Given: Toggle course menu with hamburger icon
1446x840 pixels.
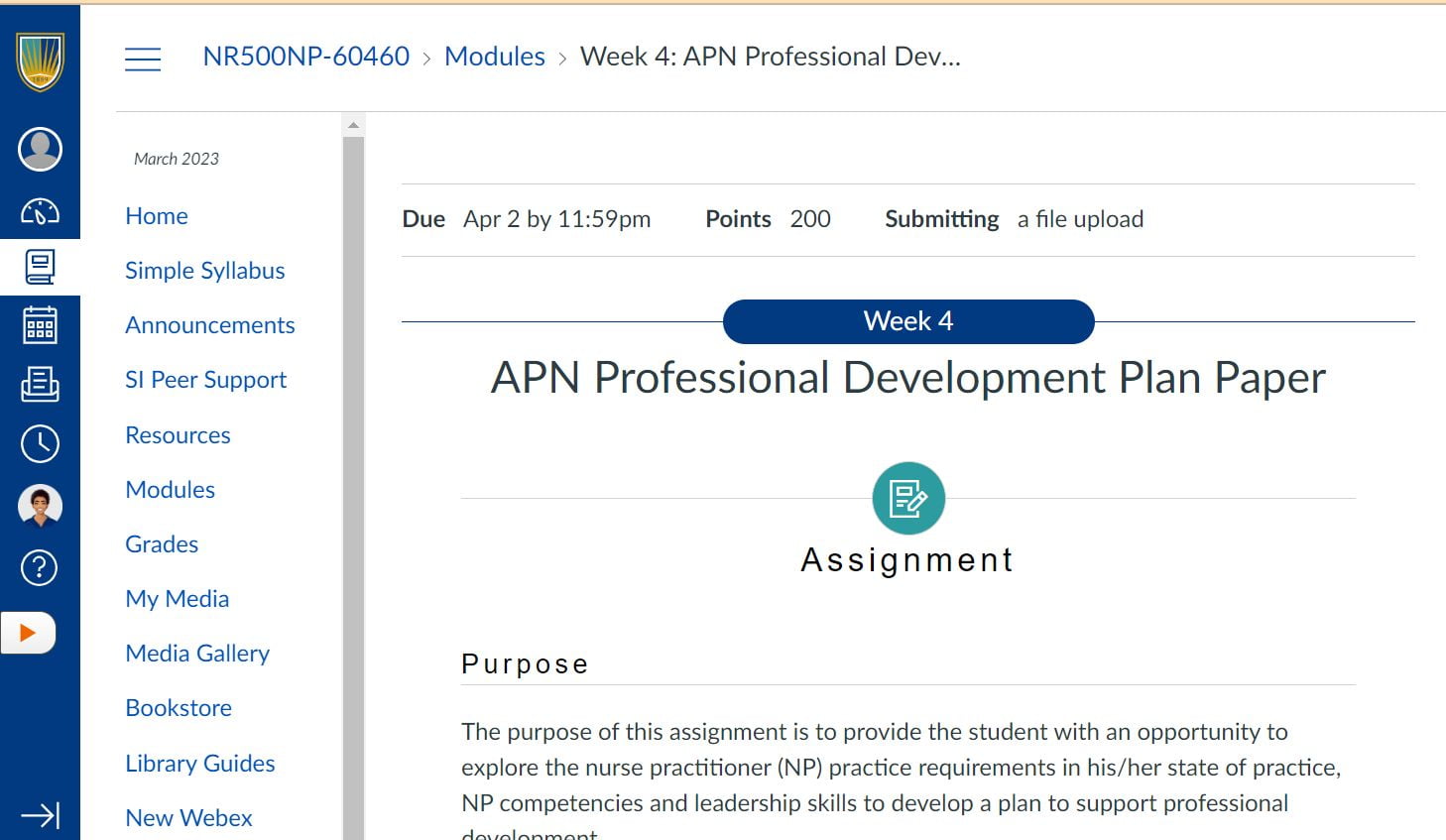Looking at the screenshot, I should tap(143, 60).
